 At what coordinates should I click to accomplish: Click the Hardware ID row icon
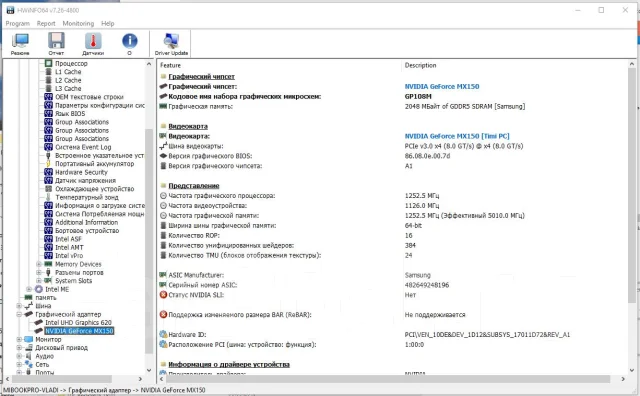(163, 334)
